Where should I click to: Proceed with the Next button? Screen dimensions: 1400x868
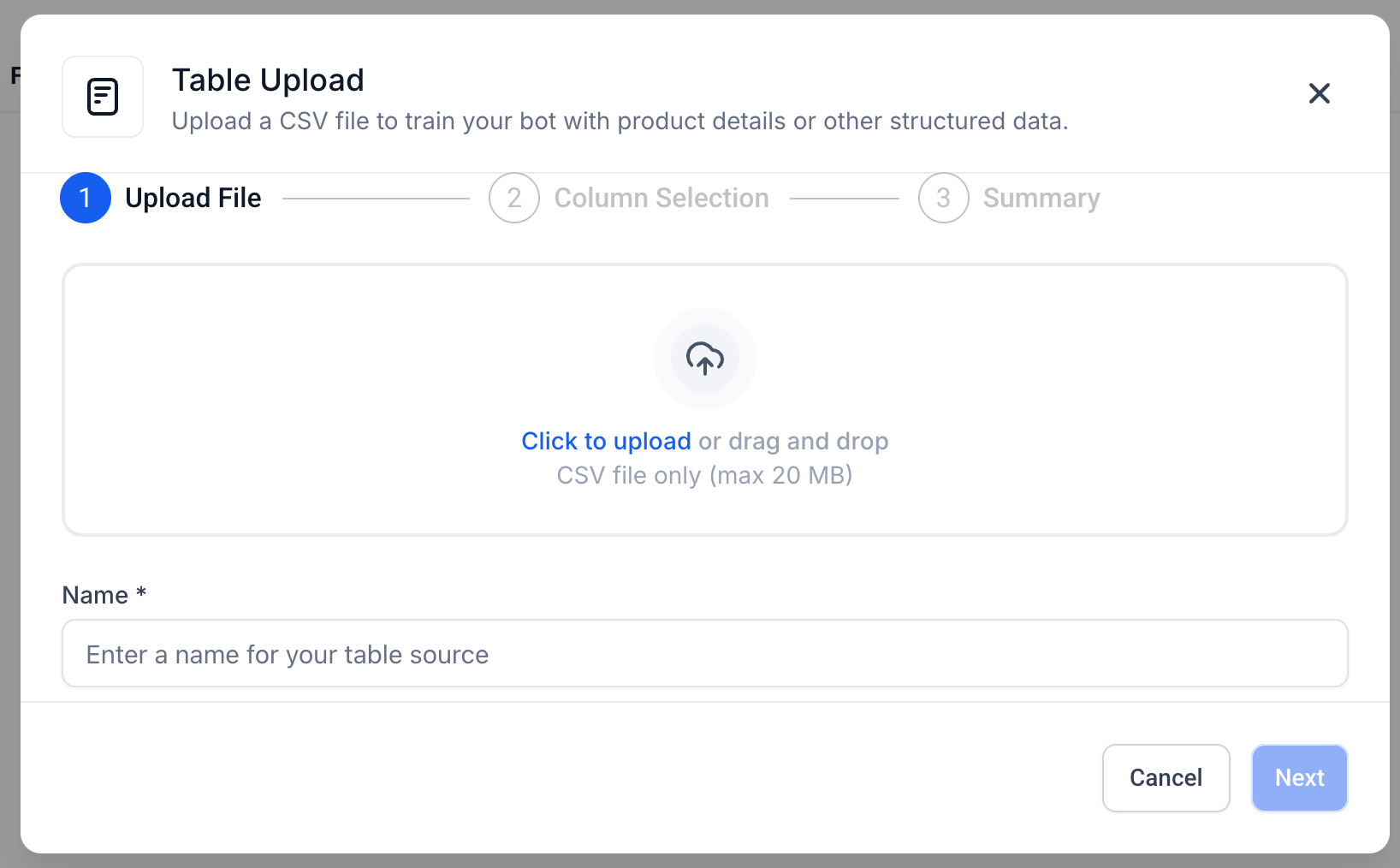click(1299, 777)
